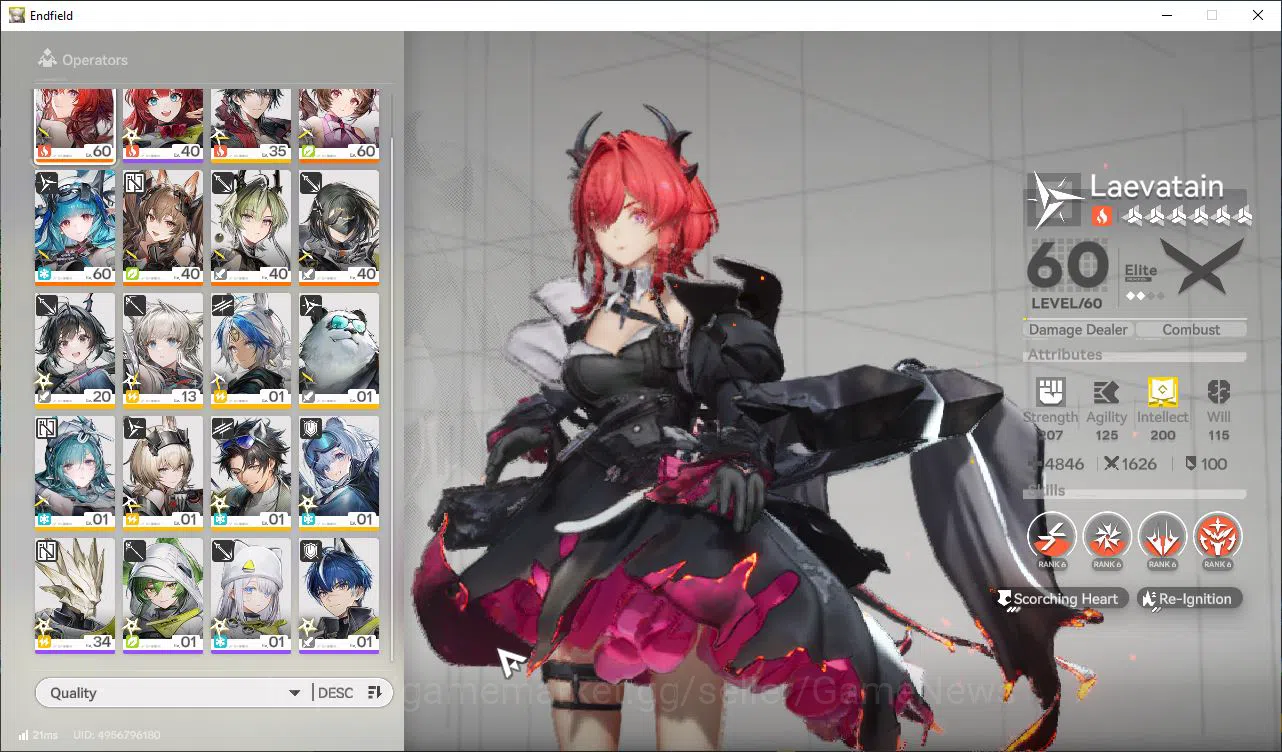The height and width of the screenshot is (752, 1282).
Task: Open the slash-shaped skill icon
Action: pos(1052,536)
